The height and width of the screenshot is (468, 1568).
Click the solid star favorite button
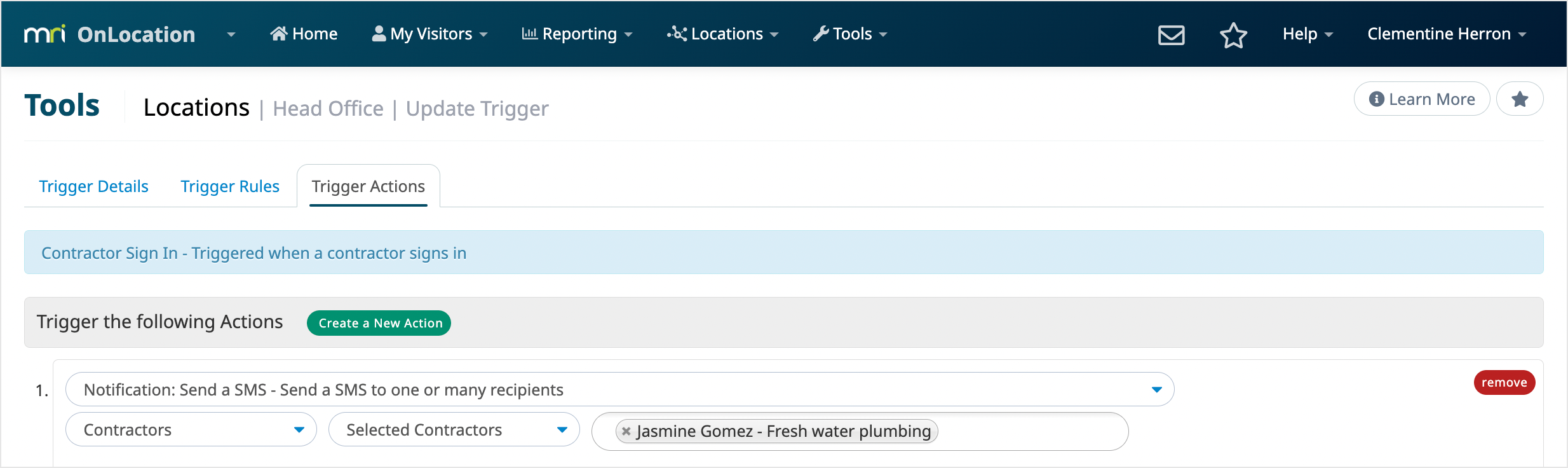(1520, 99)
